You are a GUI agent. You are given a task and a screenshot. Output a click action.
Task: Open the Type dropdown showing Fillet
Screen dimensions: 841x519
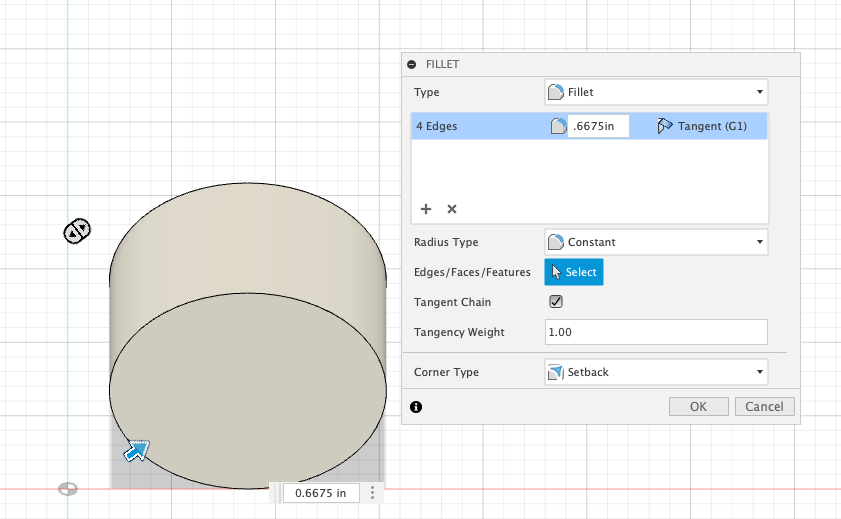(656, 92)
